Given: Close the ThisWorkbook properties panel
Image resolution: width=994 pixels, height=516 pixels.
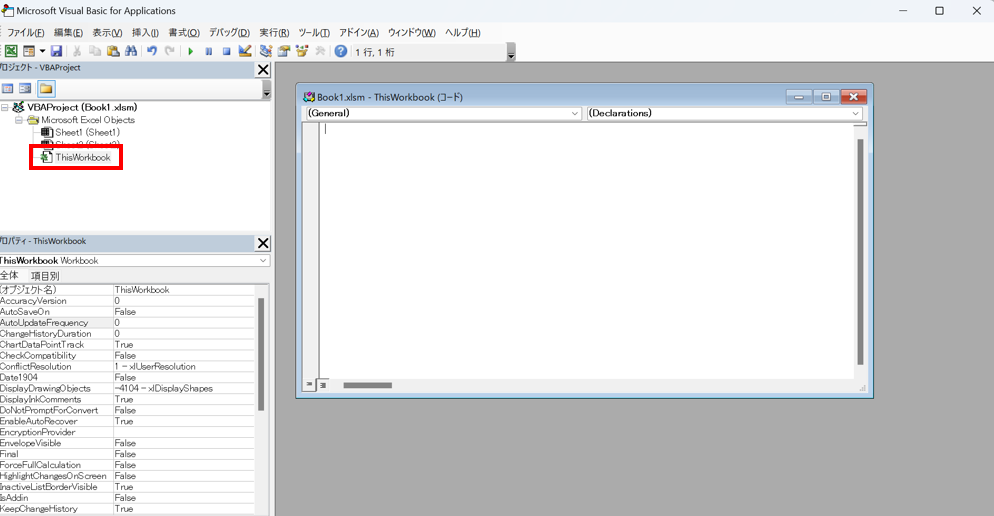Looking at the screenshot, I should pos(263,243).
